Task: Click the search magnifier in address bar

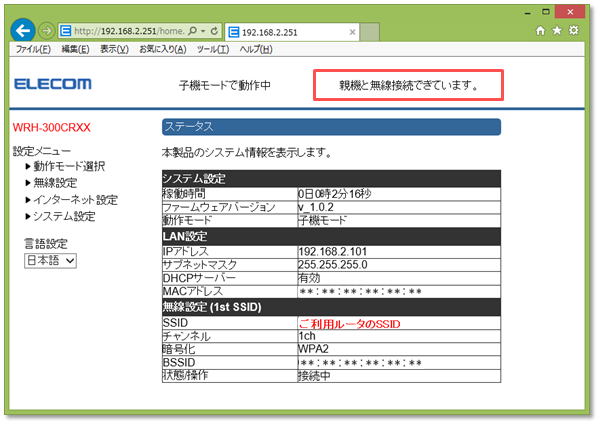Action: coord(193,31)
